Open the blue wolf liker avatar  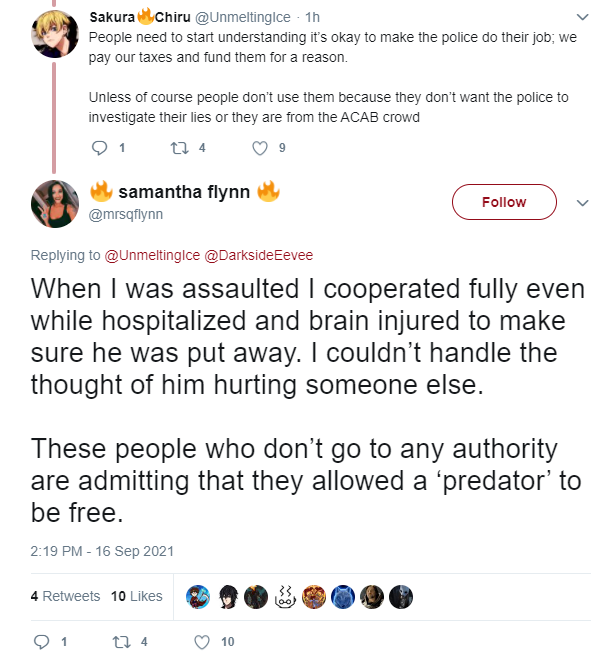coord(343,597)
